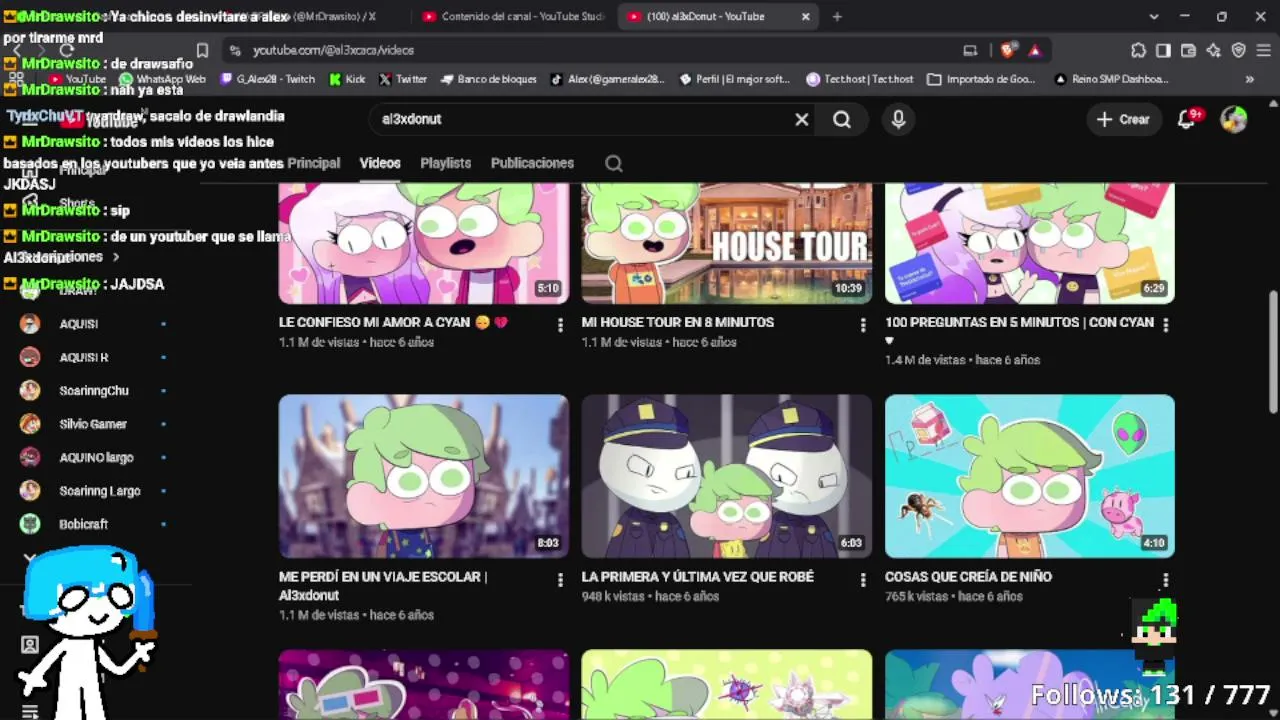The width and height of the screenshot is (1280, 720).
Task: Switch to Contenido del canal YouTube Studio tab
Action: pos(514,17)
